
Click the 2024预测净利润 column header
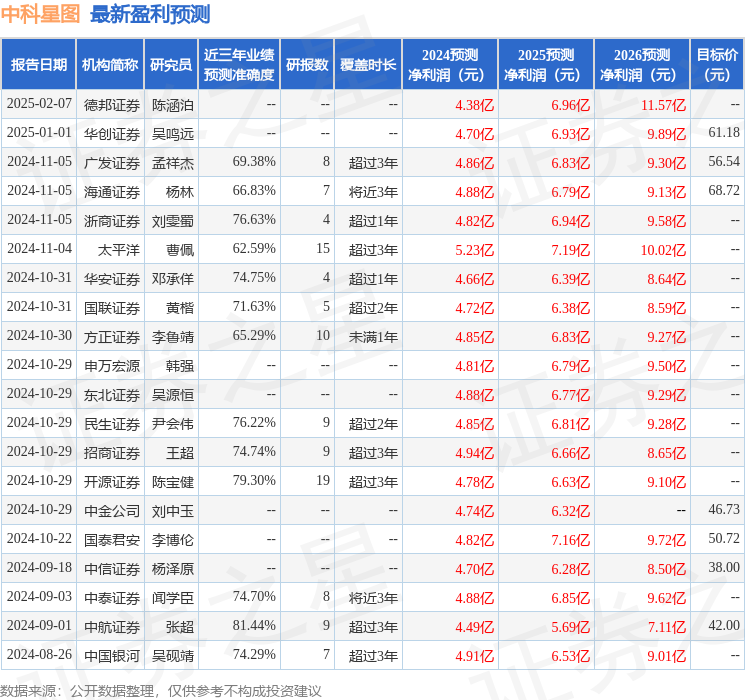coord(450,65)
